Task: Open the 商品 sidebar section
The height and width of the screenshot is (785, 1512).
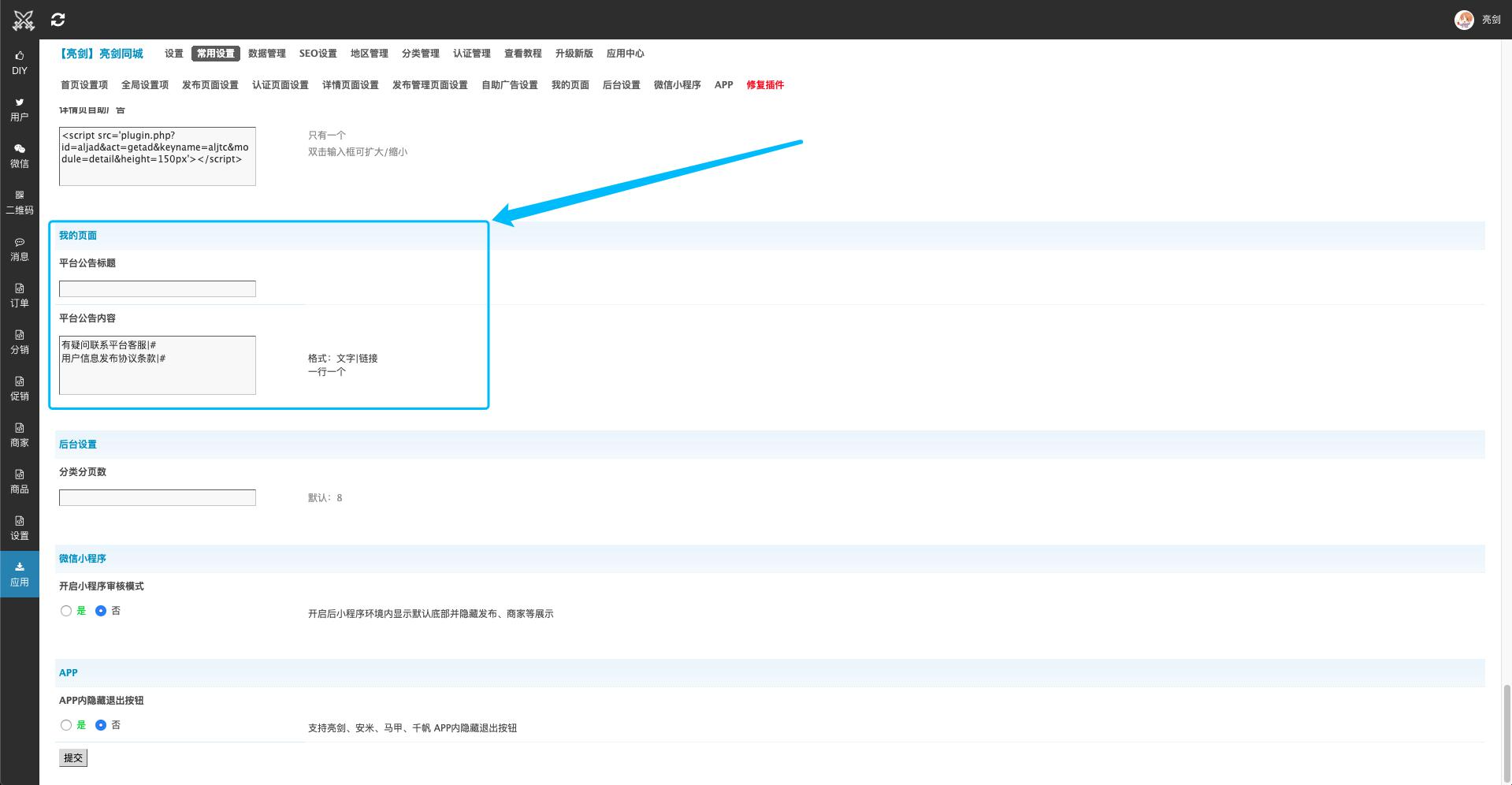Action: (20, 482)
